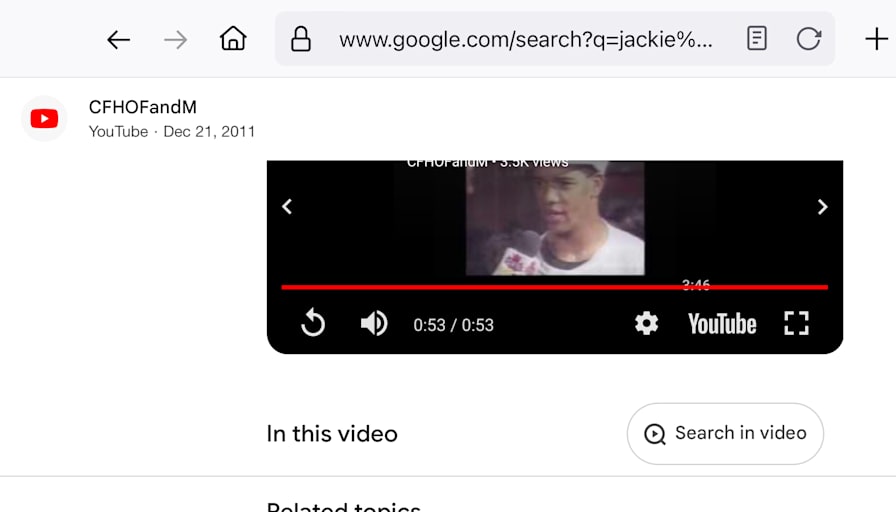The width and height of the screenshot is (896, 512).
Task: Open the video on YouTube
Action: [x=722, y=324]
